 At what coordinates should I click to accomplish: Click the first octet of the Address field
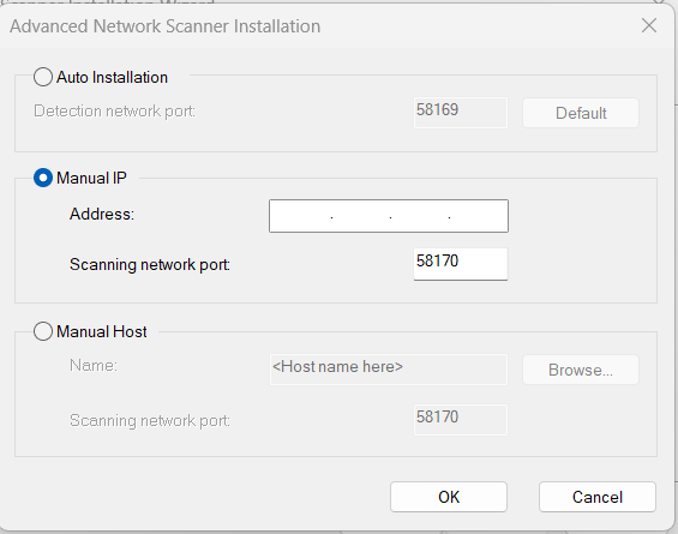(x=301, y=216)
